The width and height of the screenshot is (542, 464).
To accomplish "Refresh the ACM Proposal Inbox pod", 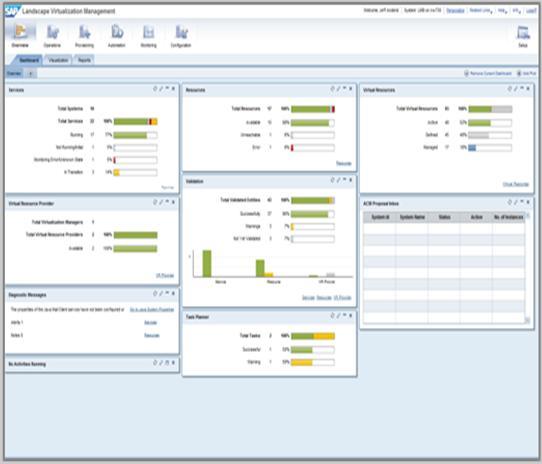I will (x=510, y=202).
